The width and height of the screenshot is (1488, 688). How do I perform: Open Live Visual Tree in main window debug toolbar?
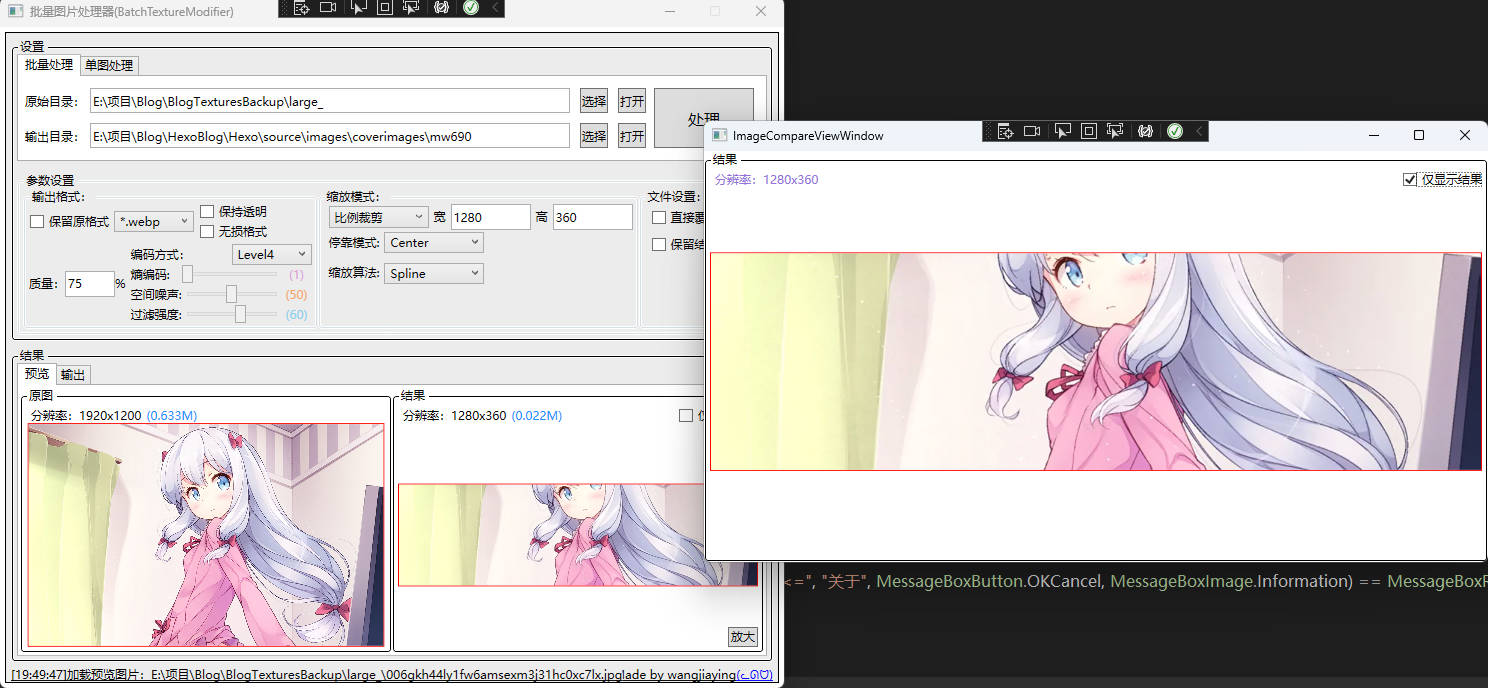coord(300,8)
